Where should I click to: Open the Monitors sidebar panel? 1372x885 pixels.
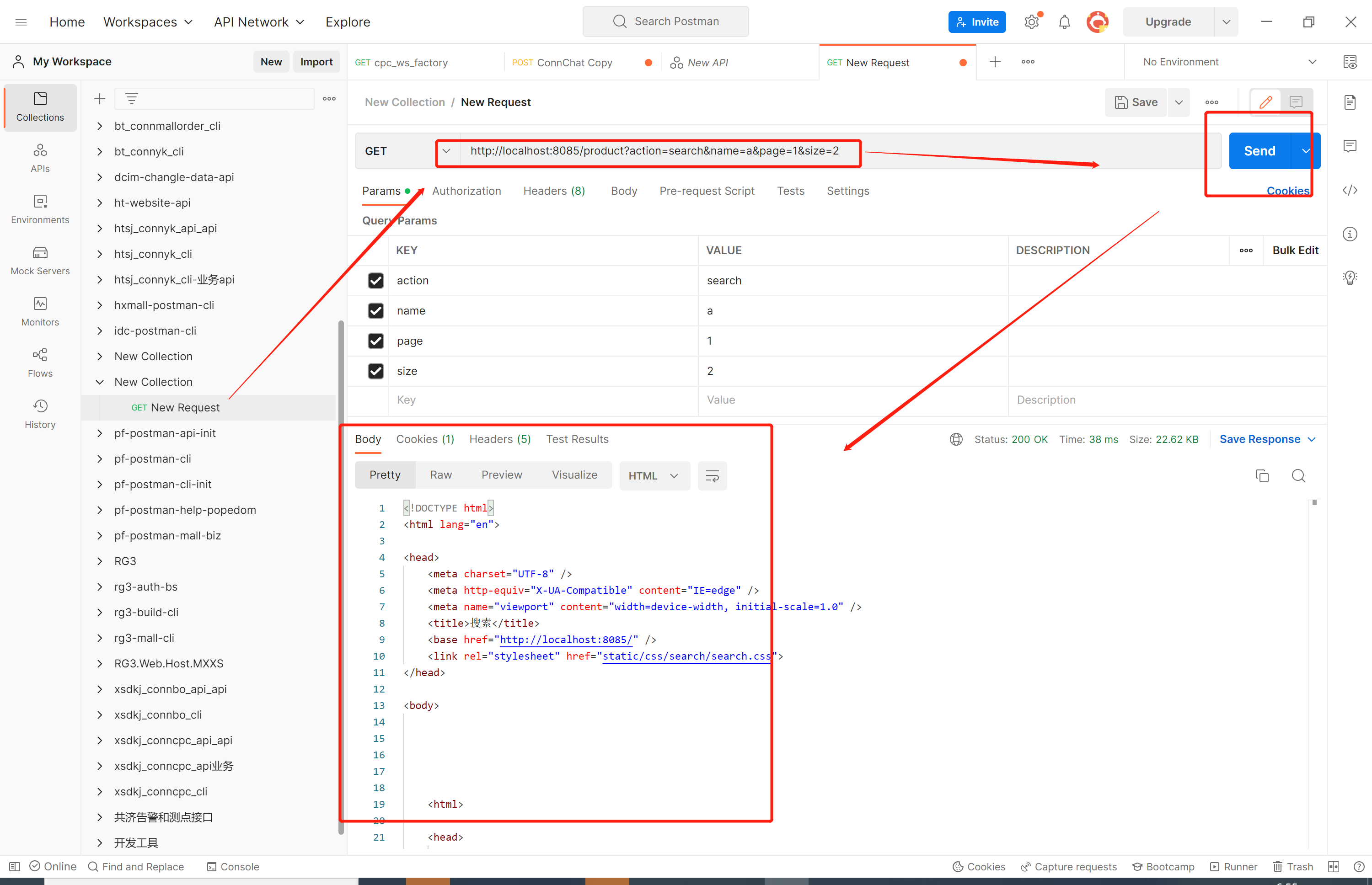point(40,311)
